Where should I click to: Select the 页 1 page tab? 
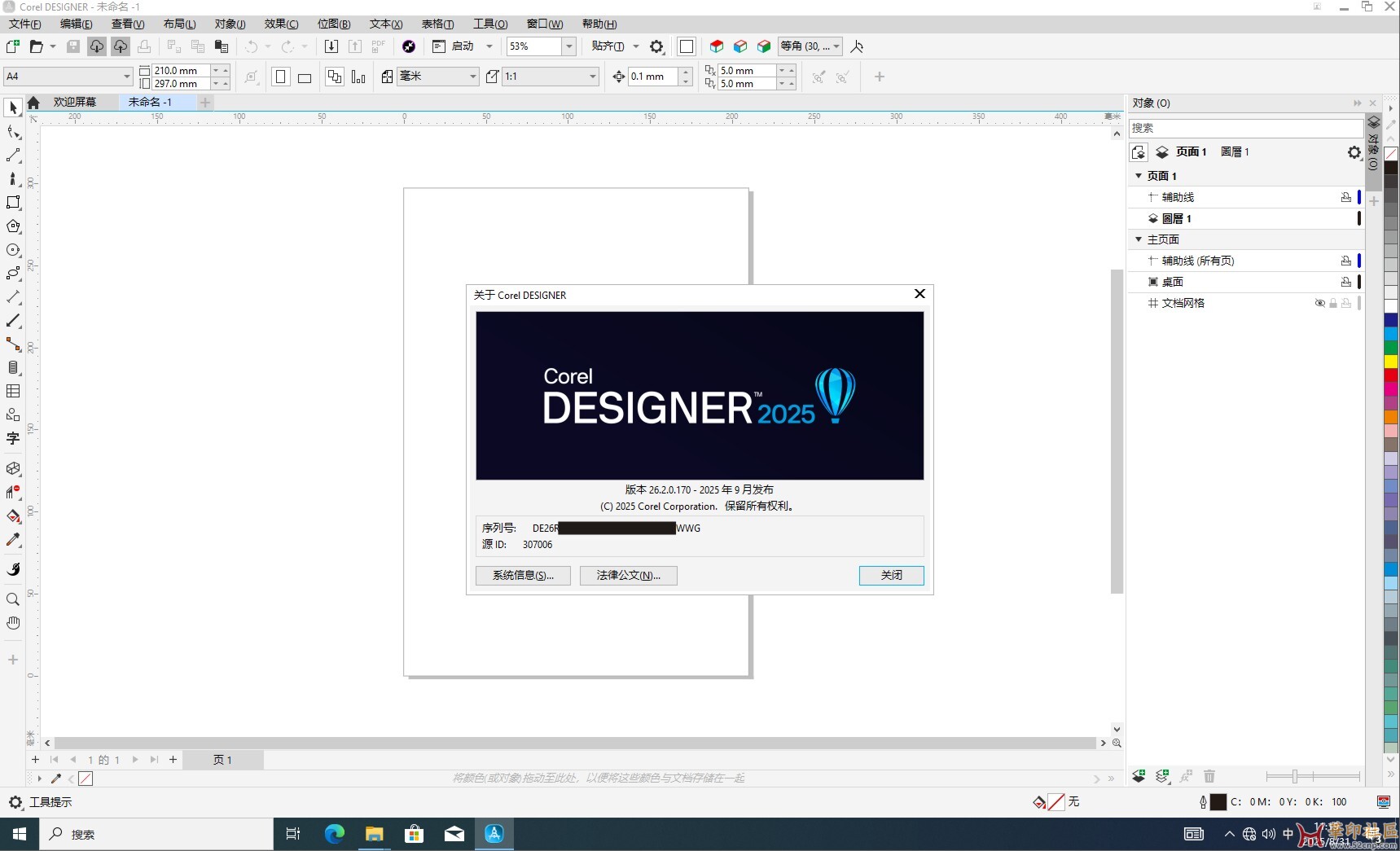point(222,760)
